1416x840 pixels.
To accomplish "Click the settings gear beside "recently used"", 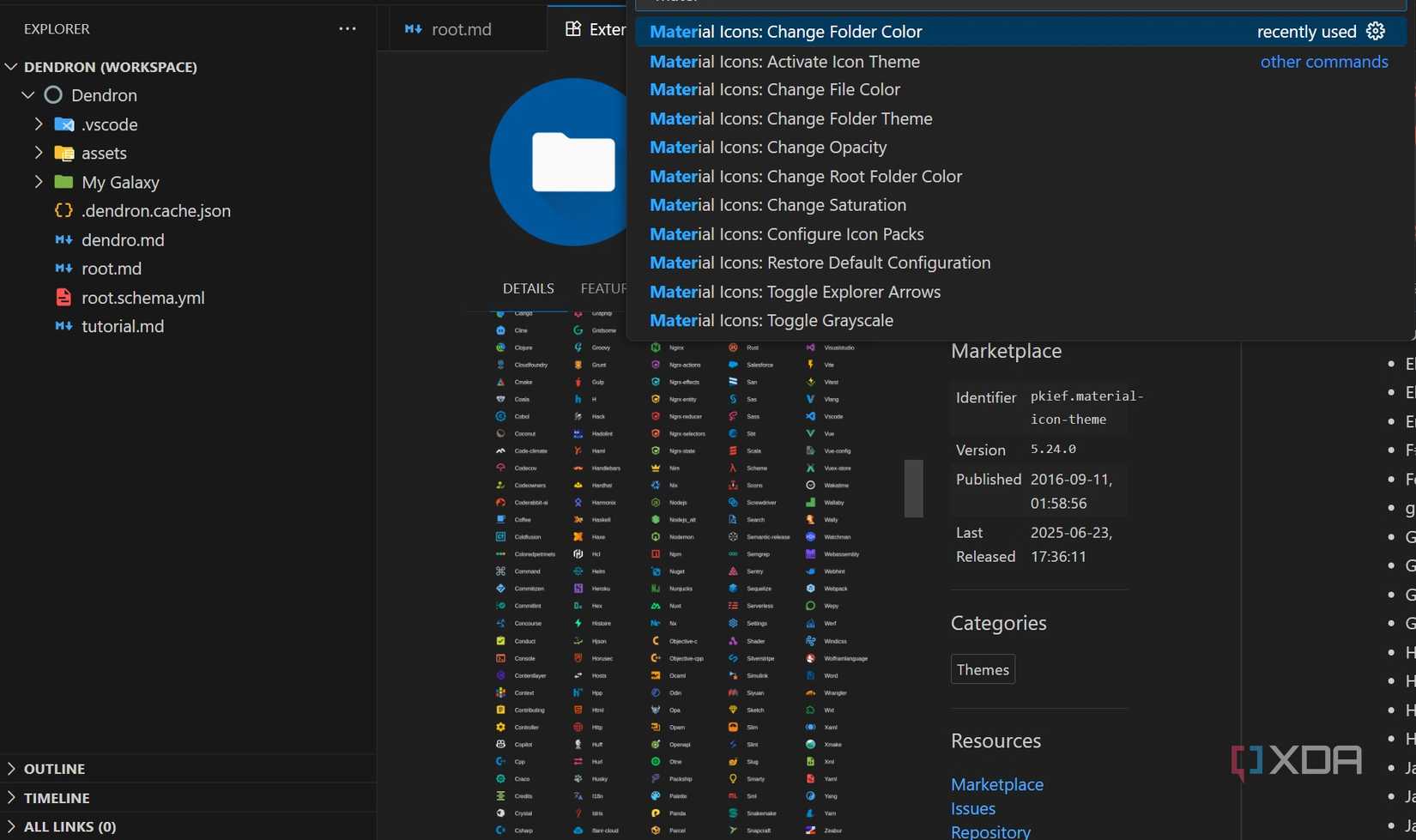I will (1376, 31).
